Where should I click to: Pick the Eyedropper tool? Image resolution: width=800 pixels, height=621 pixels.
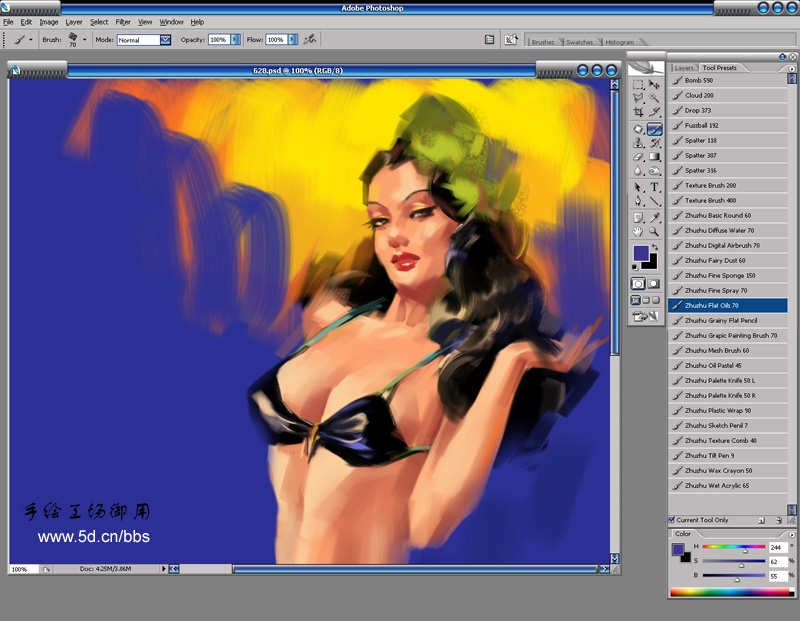654,218
